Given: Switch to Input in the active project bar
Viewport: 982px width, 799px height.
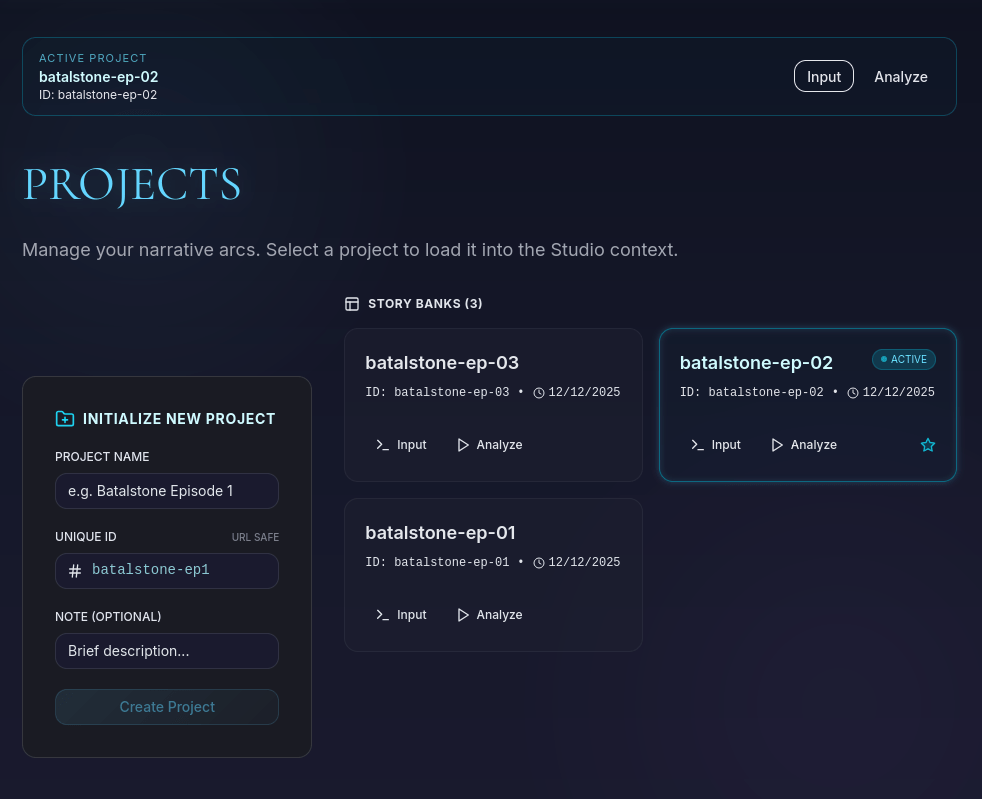Looking at the screenshot, I should [823, 77].
